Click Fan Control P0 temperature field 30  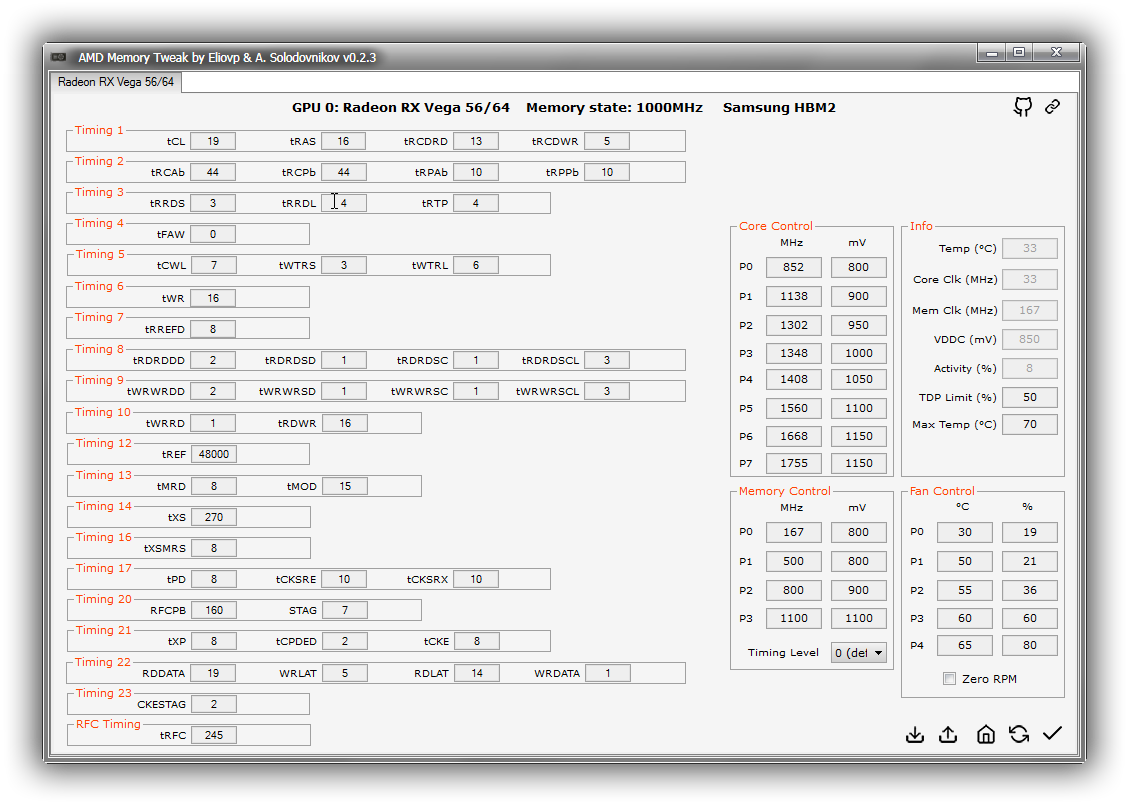(965, 532)
